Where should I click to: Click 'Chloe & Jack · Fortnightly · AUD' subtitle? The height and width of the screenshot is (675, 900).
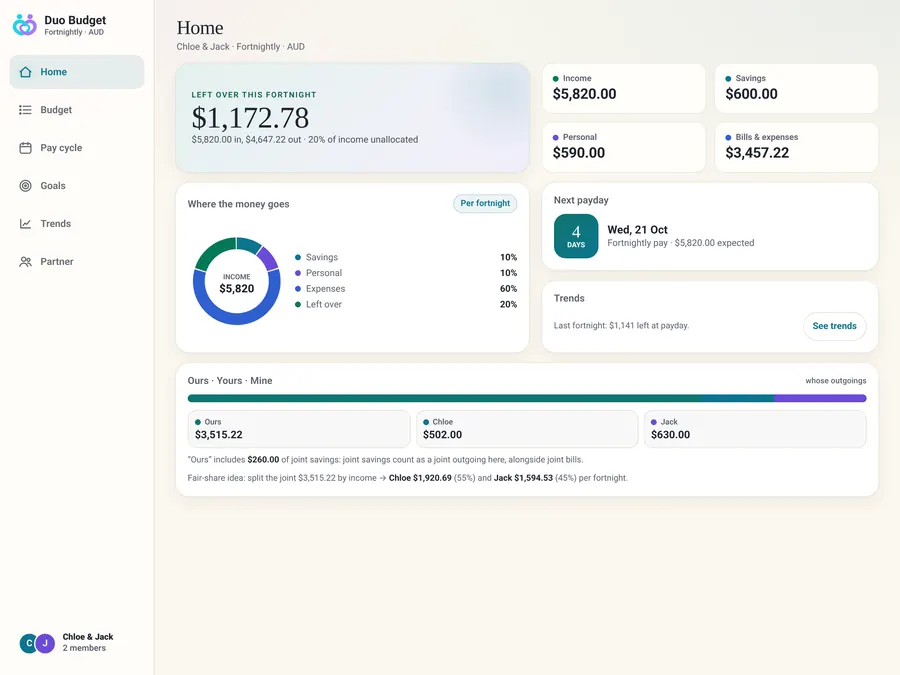(240, 46)
